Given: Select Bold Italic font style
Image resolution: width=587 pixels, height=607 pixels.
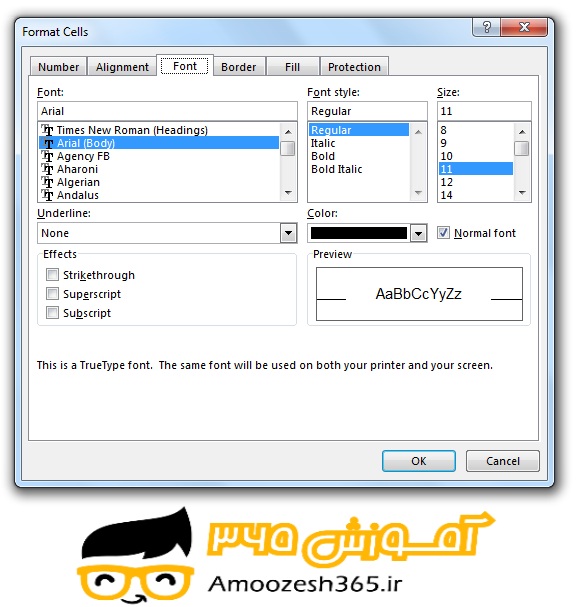Looking at the screenshot, I should click(336, 169).
